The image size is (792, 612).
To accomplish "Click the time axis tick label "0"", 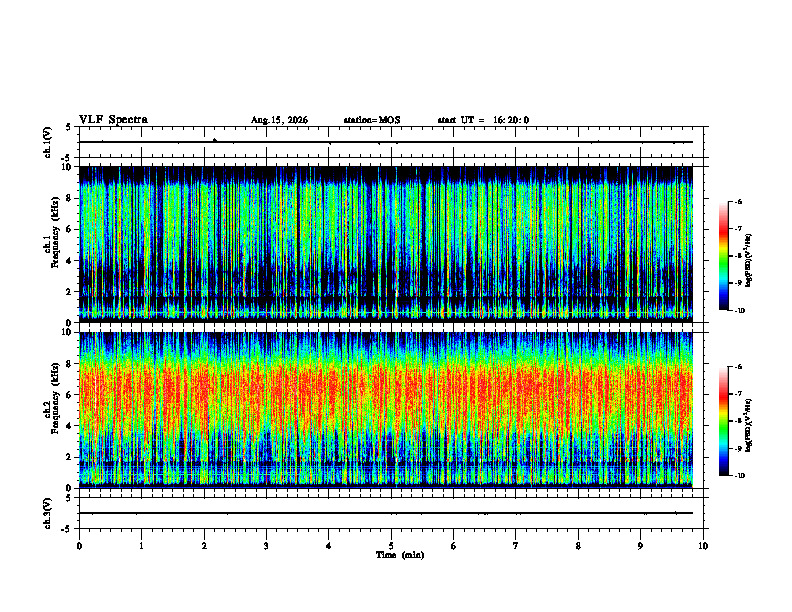I will tap(79, 546).
